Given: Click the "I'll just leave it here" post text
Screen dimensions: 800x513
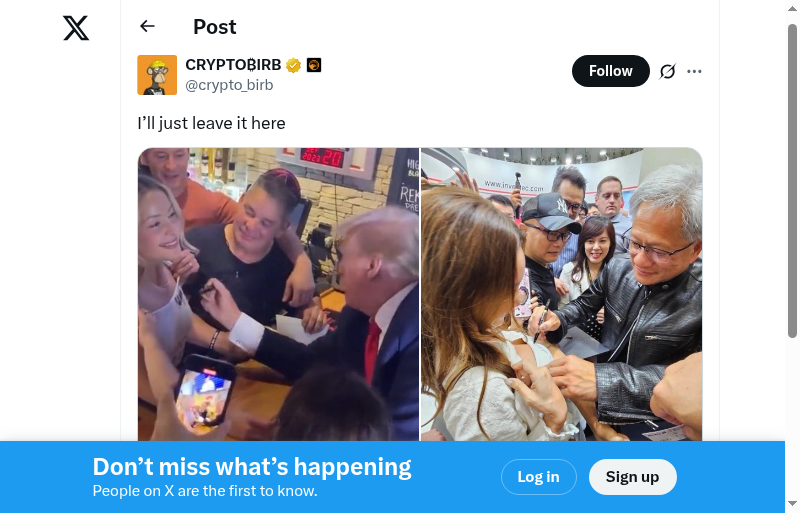Looking at the screenshot, I should point(211,123).
